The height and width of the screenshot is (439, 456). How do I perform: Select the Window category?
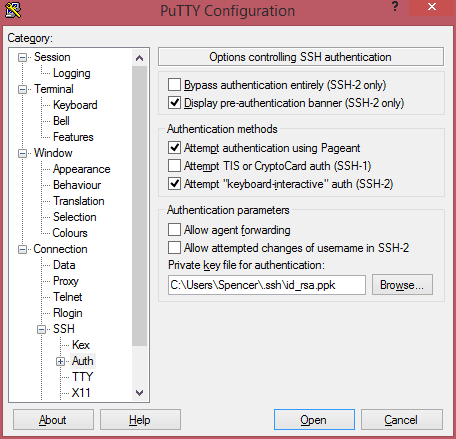point(53,153)
